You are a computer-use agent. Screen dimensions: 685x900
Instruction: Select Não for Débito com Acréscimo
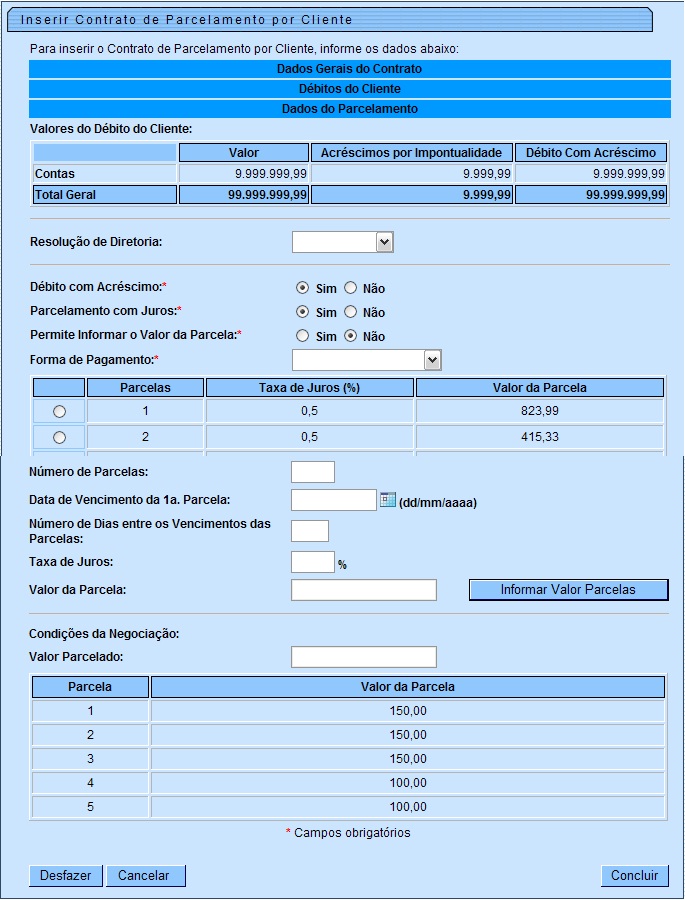coord(350,288)
